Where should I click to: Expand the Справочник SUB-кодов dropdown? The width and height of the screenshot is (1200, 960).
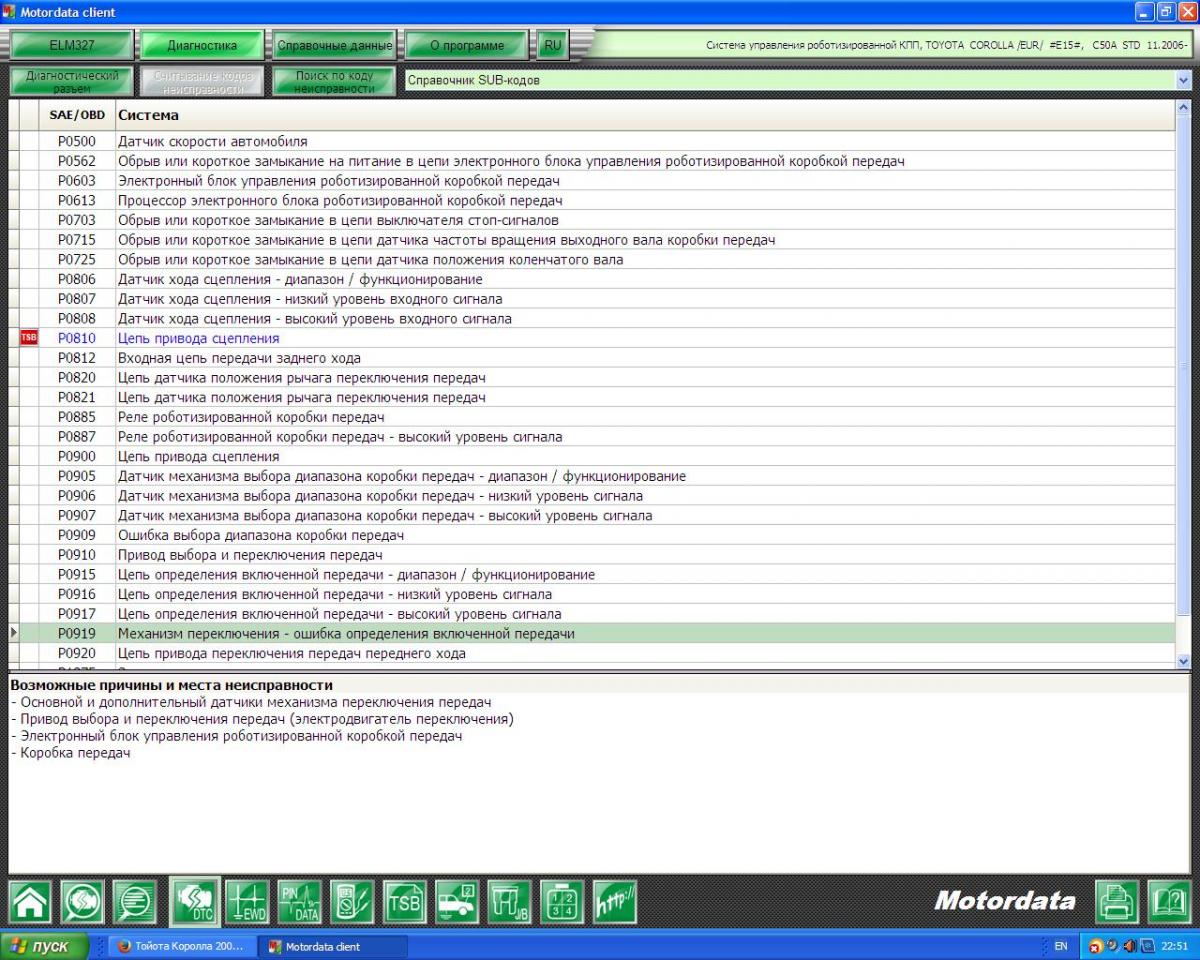pos(1185,81)
